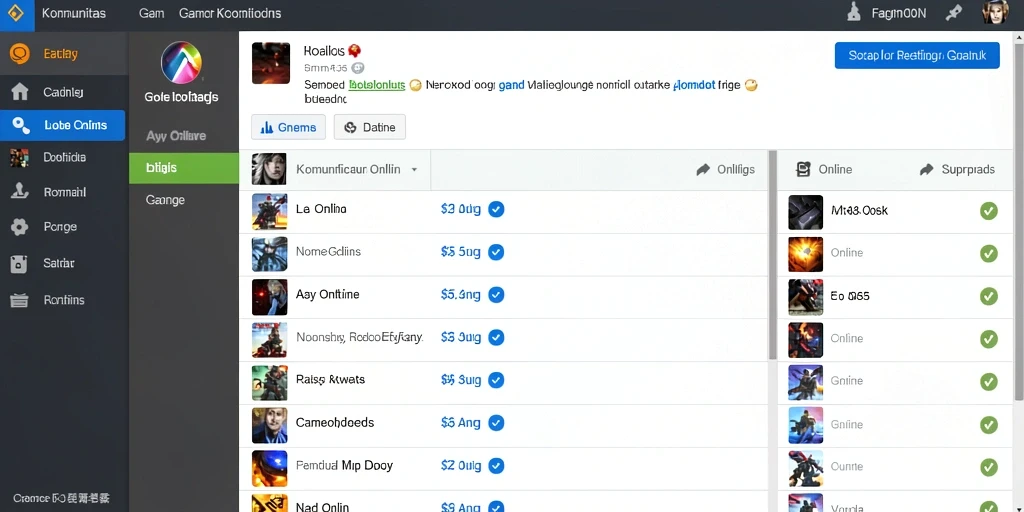Click the person icon next to Romnahl
This screenshot has height=512, width=1024.
point(20,192)
